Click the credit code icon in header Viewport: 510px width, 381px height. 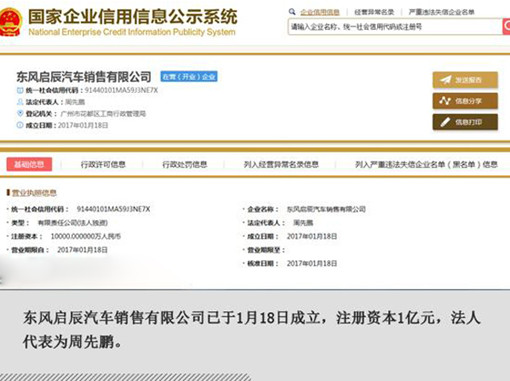click(x=20, y=90)
